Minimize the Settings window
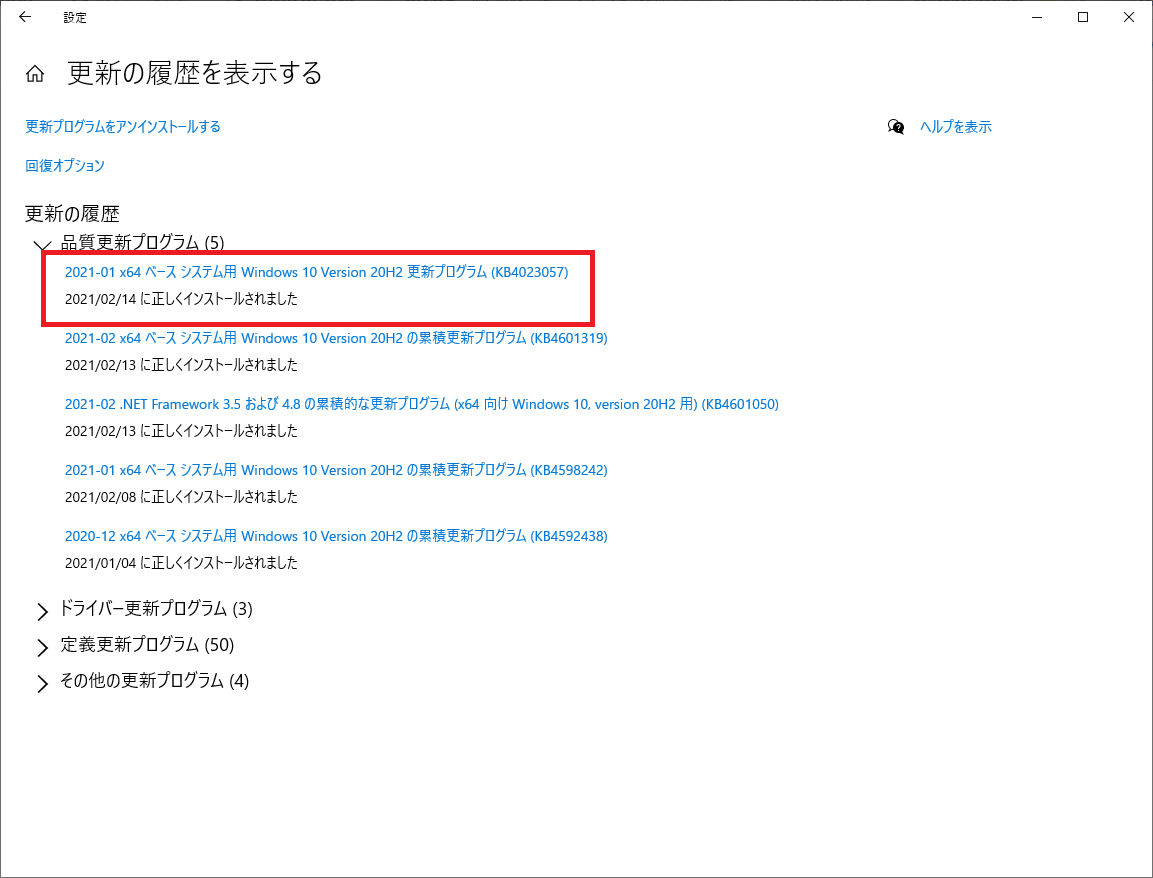Viewport: 1153px width, 878px height. click(x=1037, y=17)
